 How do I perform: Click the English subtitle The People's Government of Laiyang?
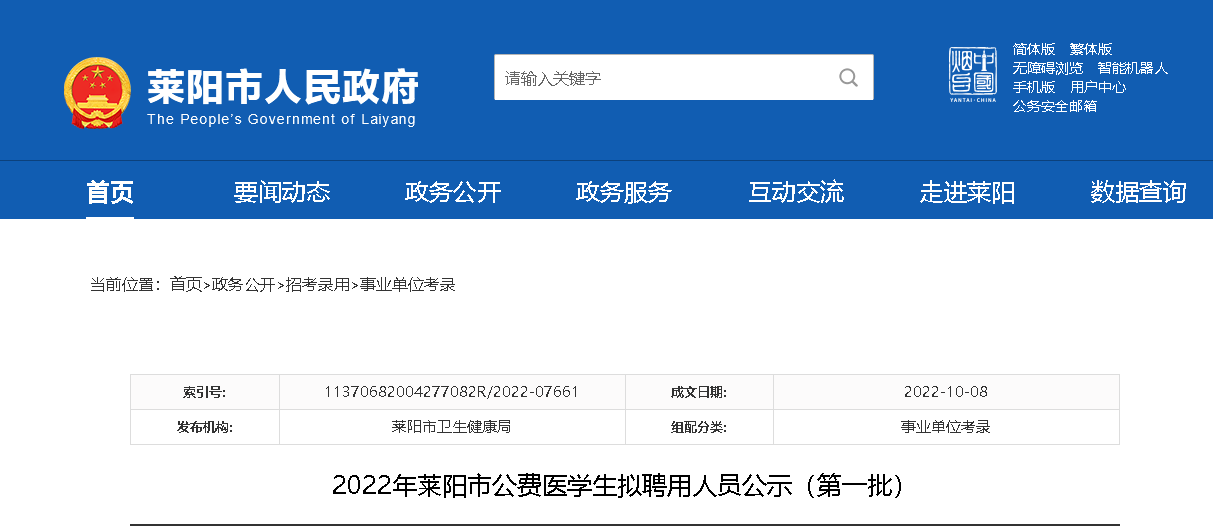click(281, 120)
